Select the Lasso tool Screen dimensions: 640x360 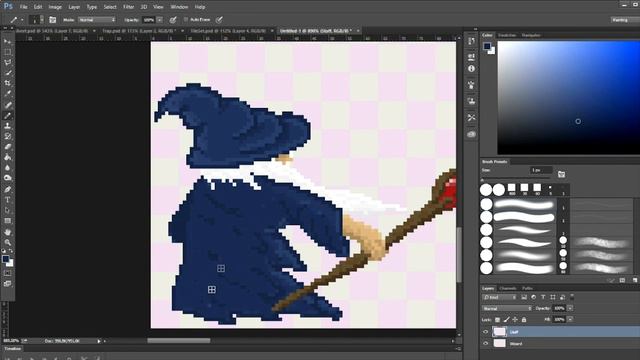coord(7,62)
